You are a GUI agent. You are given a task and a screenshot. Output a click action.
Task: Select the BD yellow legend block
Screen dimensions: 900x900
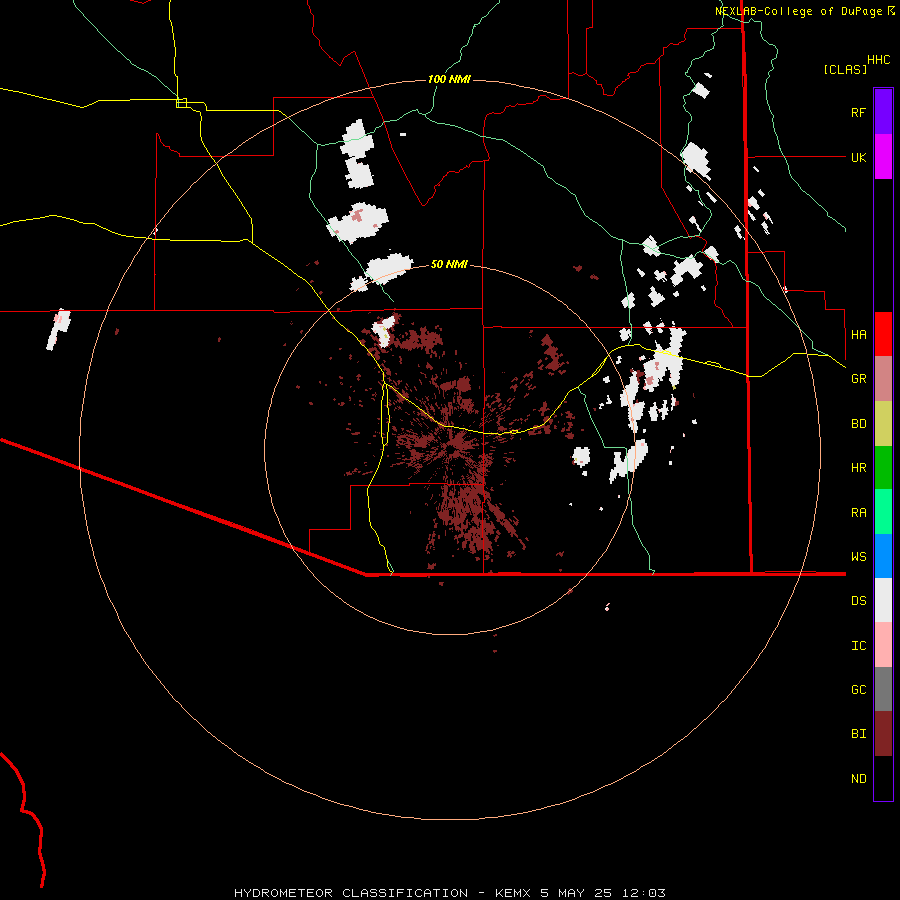tap(883, 423)
